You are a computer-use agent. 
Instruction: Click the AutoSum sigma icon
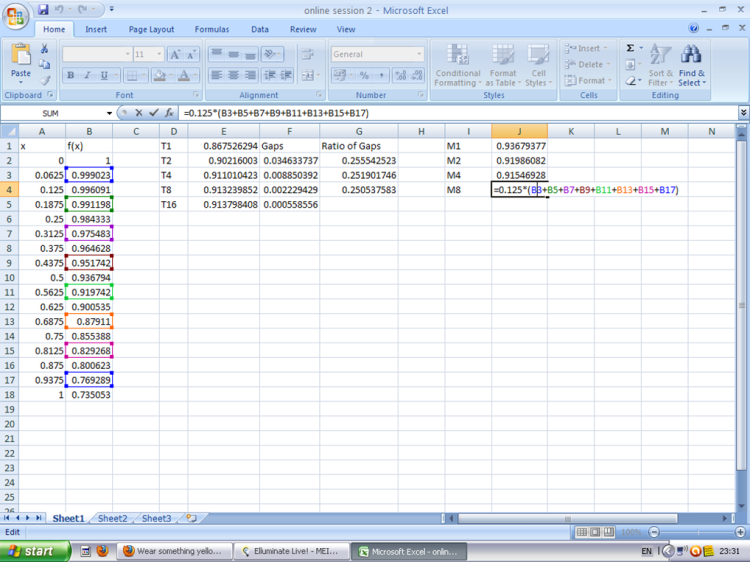(x=630, y=48)
